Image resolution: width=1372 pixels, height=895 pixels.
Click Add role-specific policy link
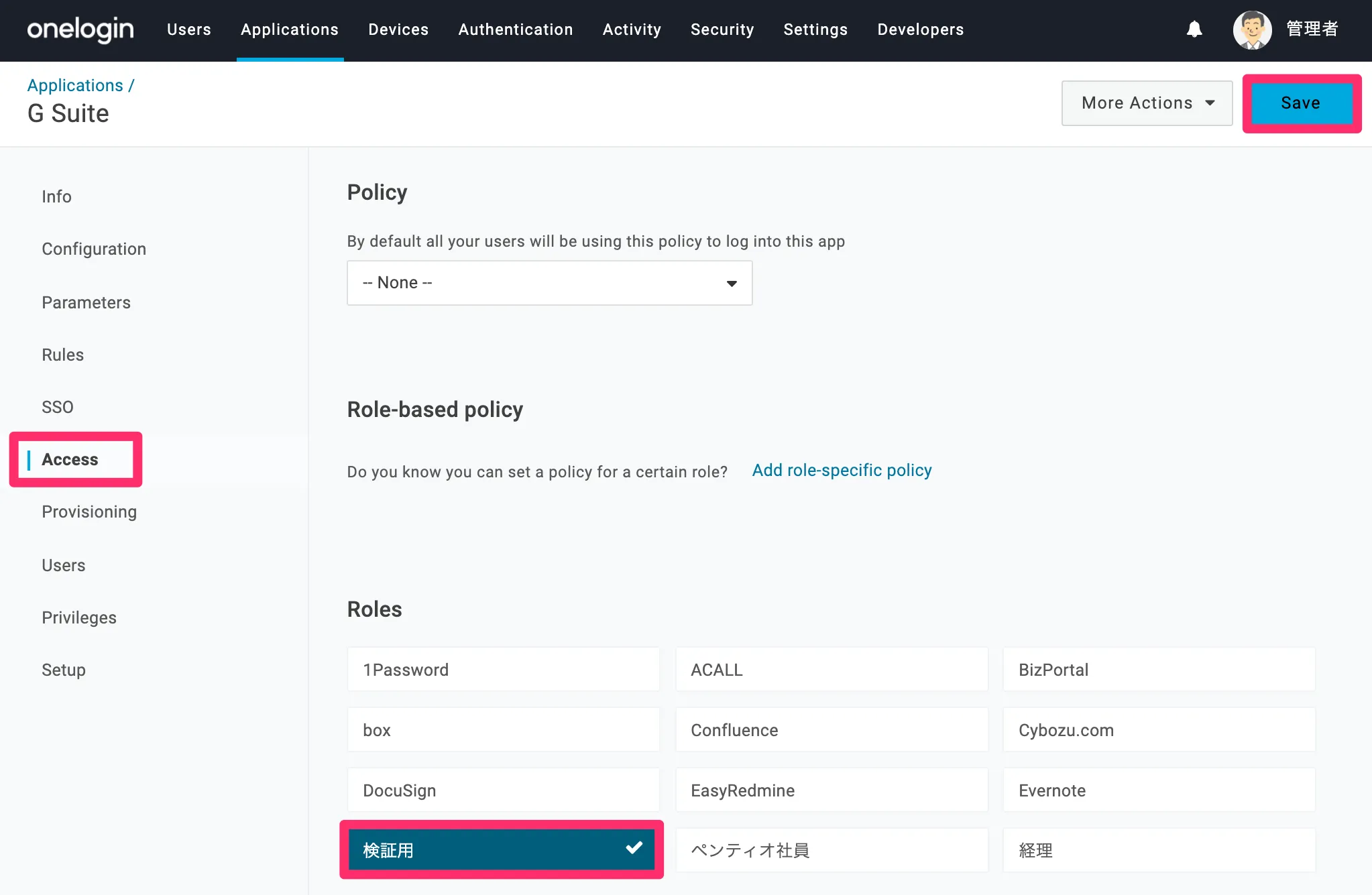(x=842, y=471)
